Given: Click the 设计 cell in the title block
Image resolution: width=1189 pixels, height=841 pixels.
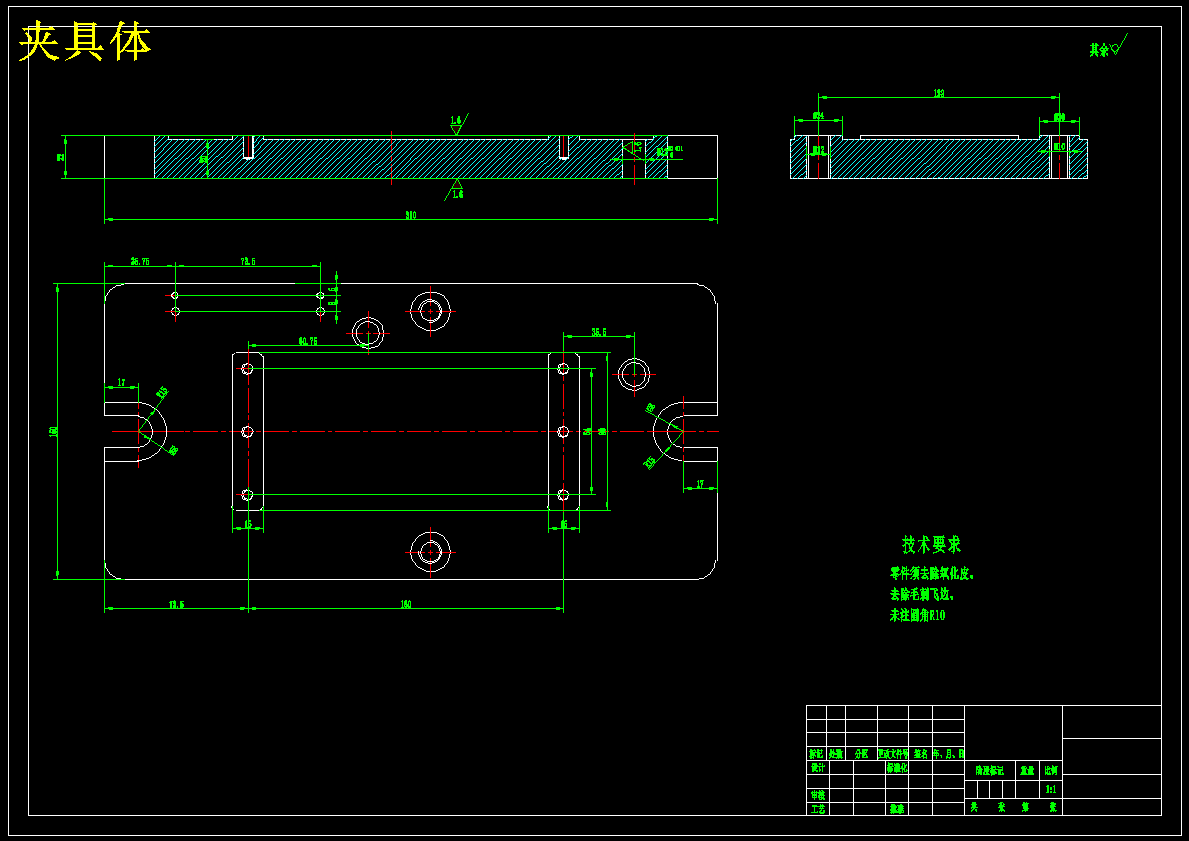Looking at the screenshot, I should pos(817,767).
